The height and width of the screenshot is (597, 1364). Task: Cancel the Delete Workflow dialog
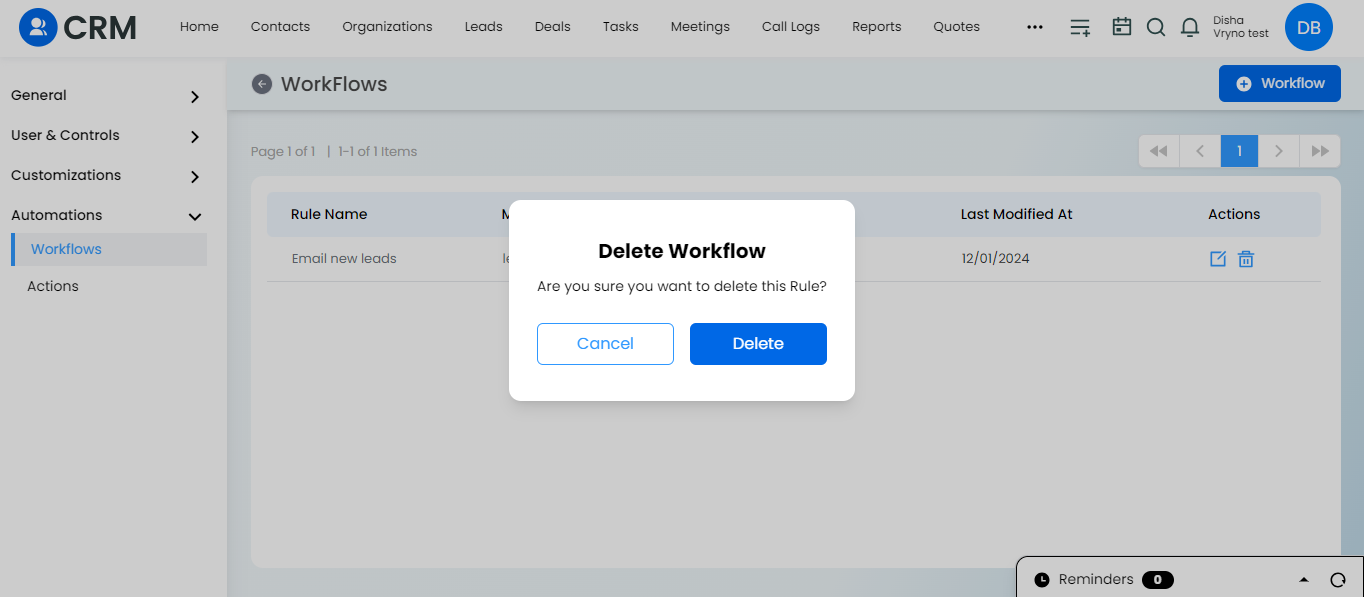pyautogui.click(x=605, y=344)
